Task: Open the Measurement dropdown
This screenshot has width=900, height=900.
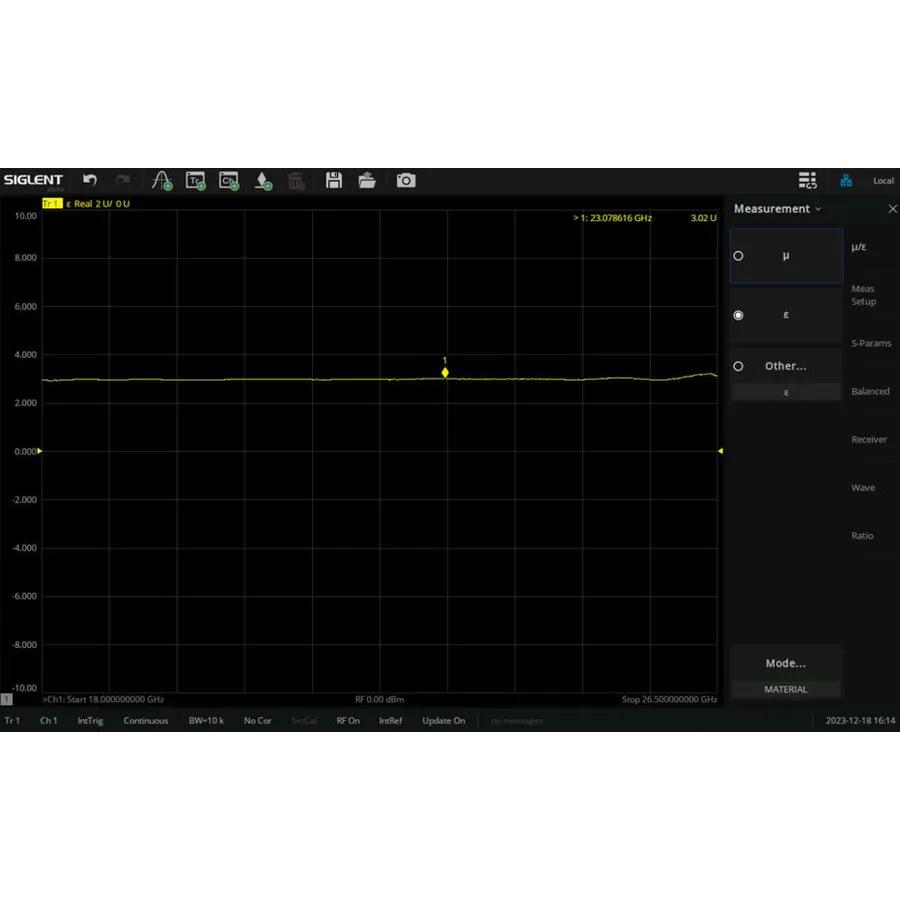Action: [778, 208]
